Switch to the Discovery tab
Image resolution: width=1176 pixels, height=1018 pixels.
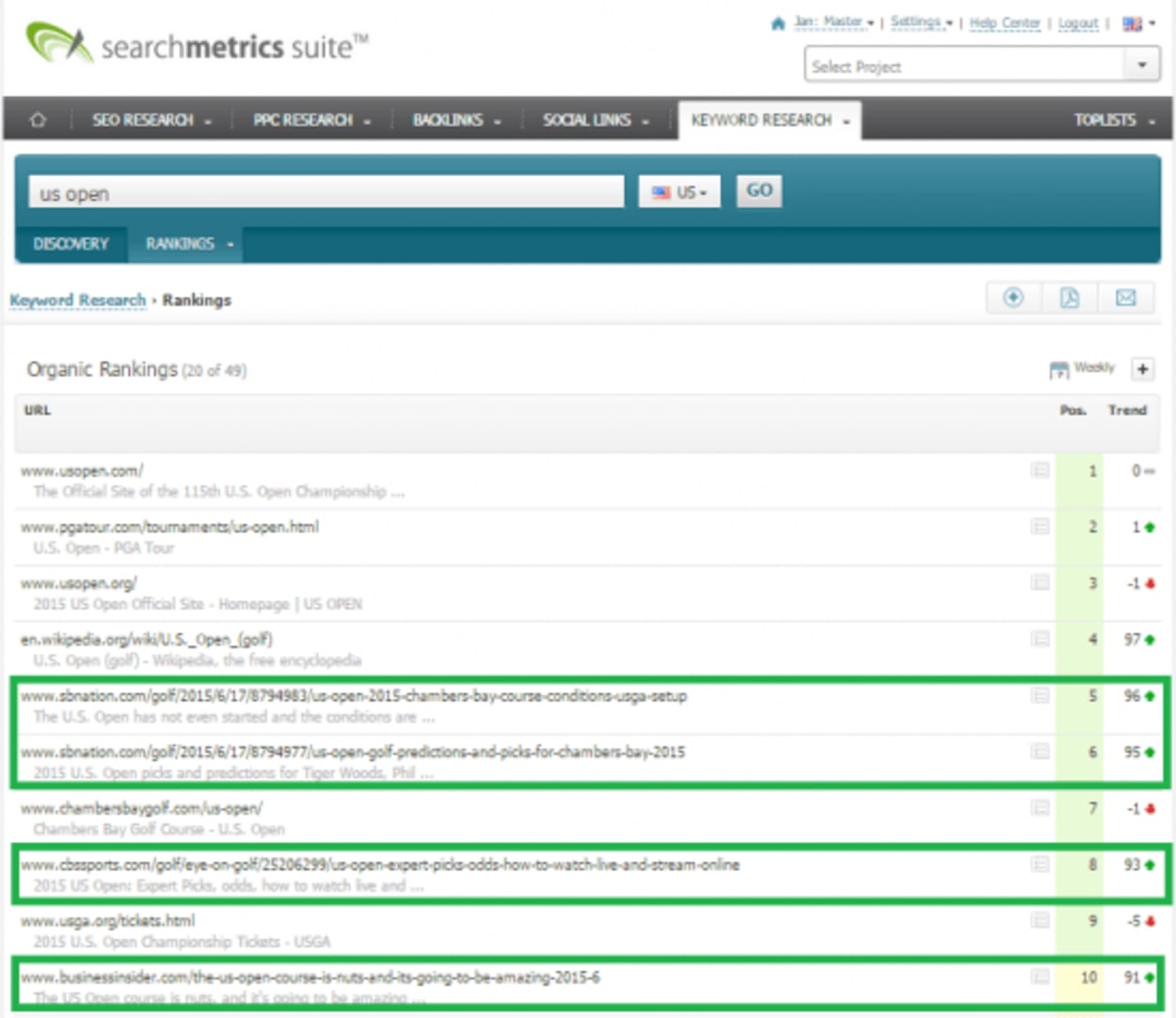click(72, 244)
